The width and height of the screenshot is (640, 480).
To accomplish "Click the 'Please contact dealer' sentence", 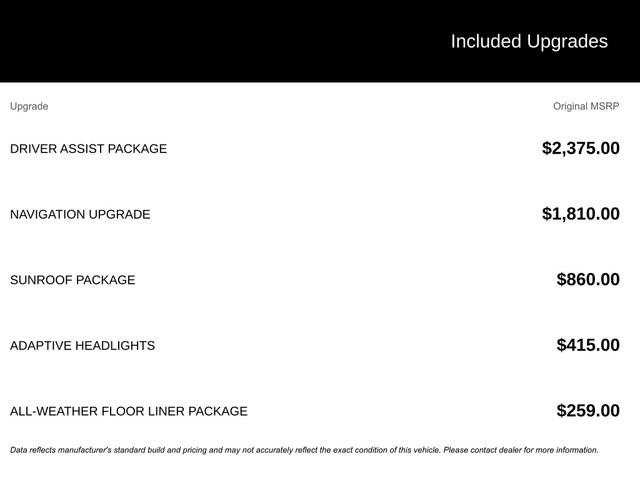I will click(521, 450).
